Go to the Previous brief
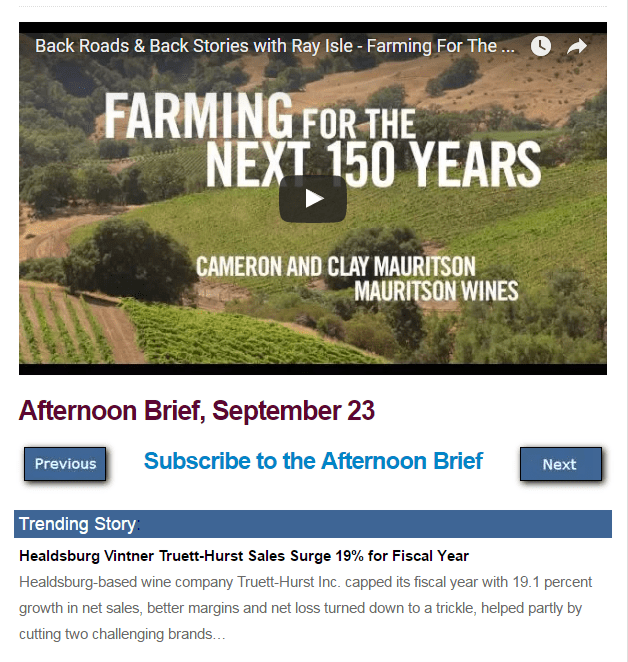The image size is (628, 662). pos(65,464)
